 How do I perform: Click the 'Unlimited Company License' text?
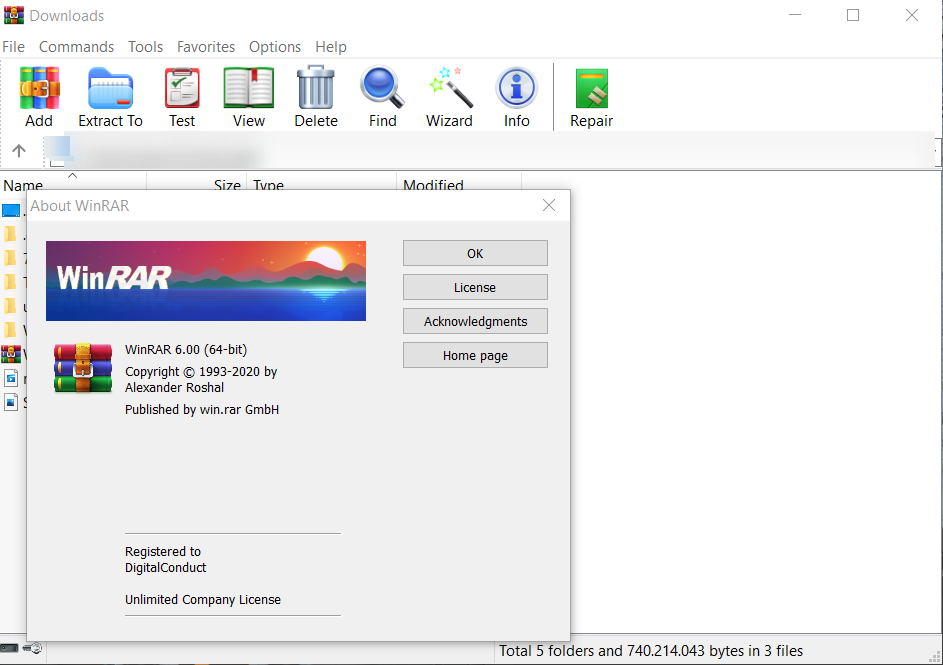(x=203, y=599)
